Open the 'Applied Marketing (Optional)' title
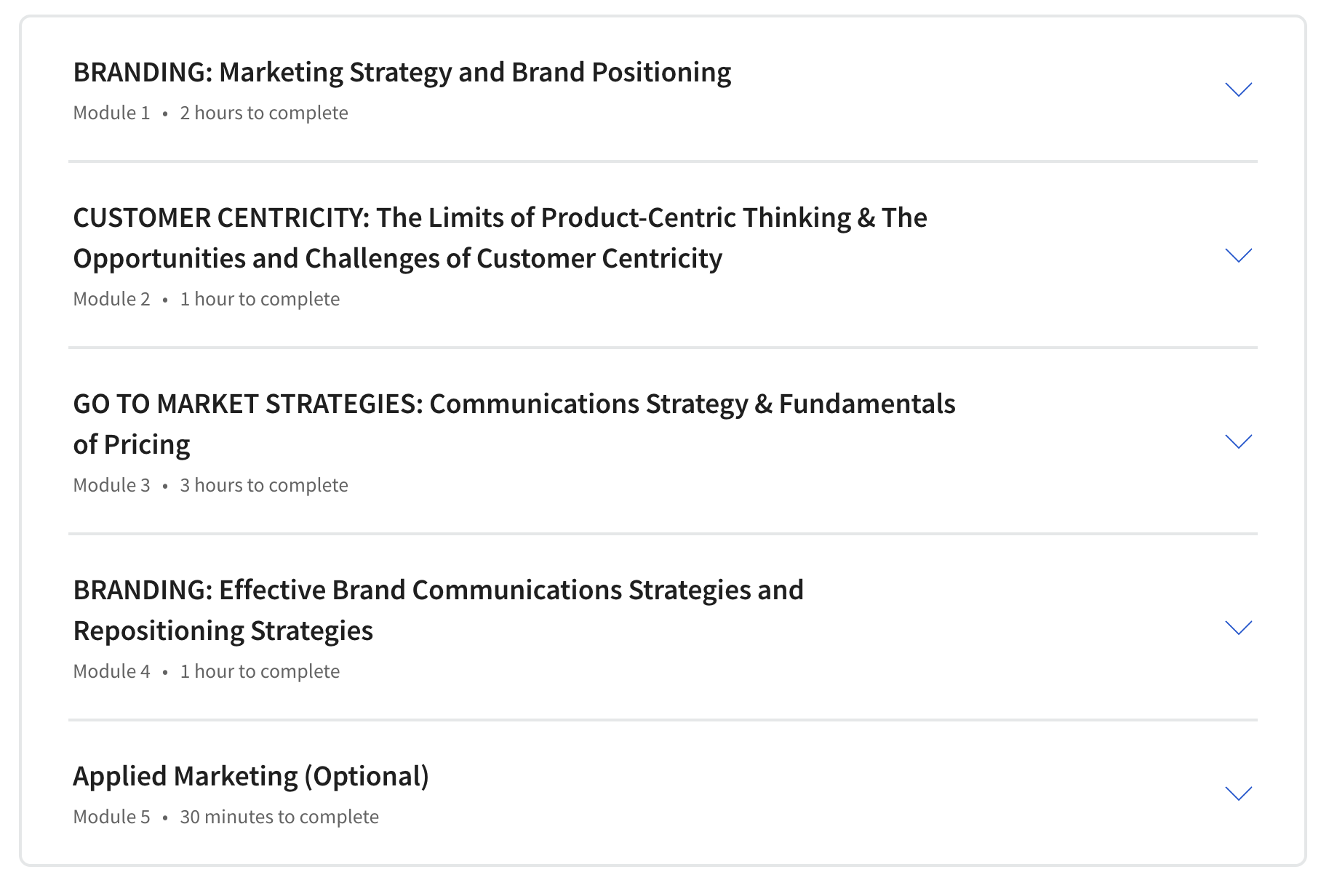1337x896 pixels. click(251, 776)
